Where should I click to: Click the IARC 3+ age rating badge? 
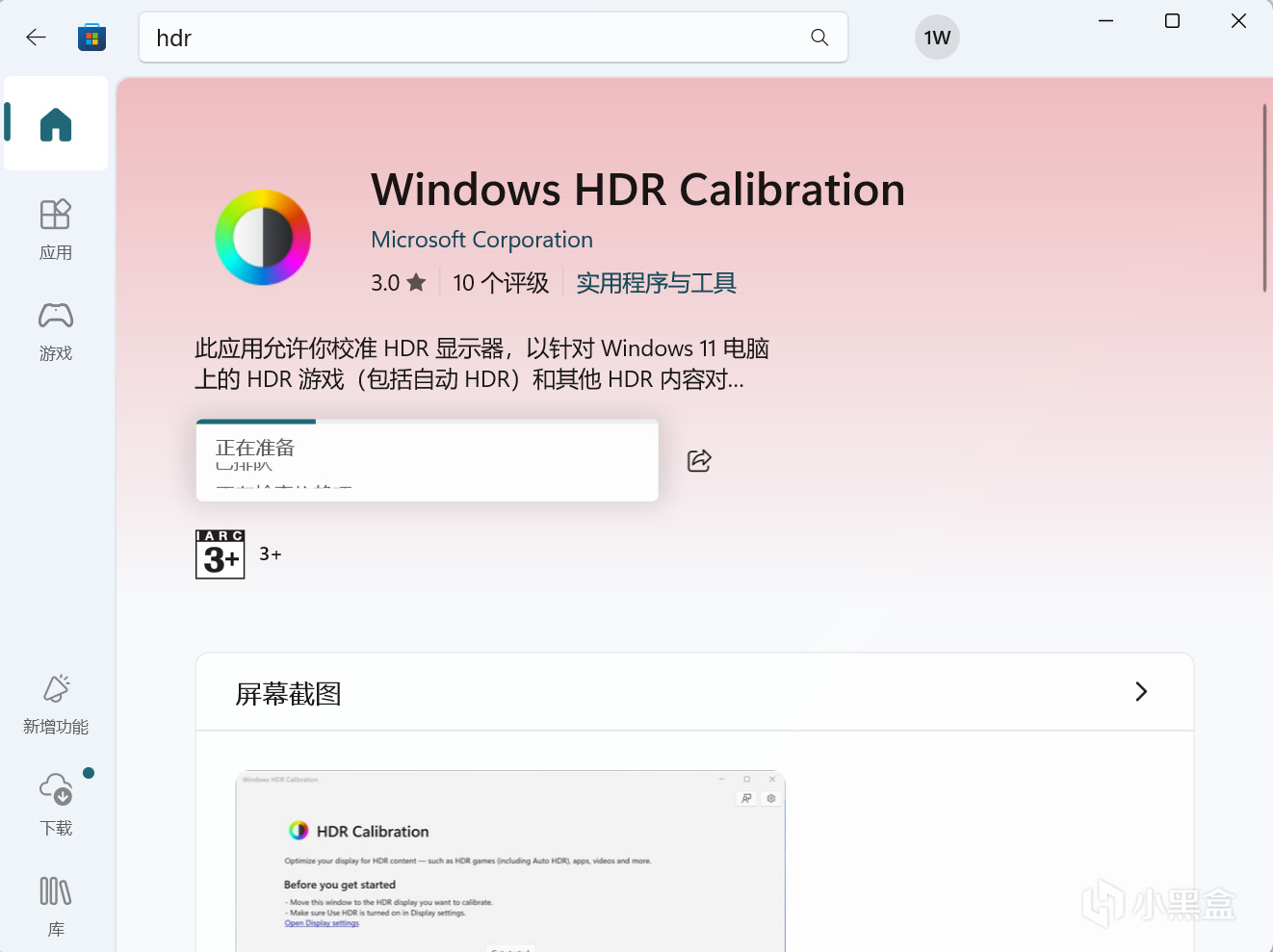tap(221, 554)
